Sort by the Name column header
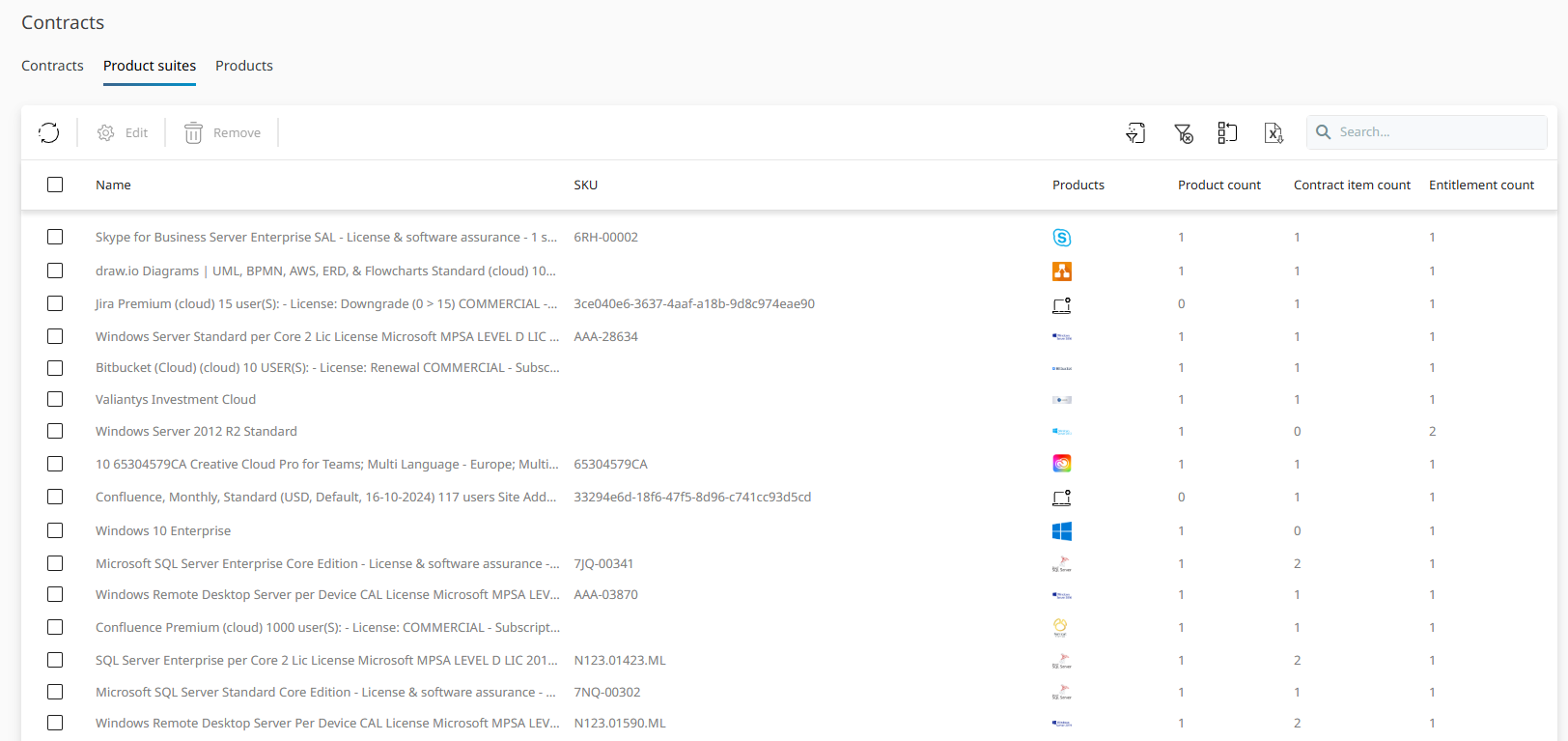The width and height of the screenshot is (1568, 741). point(113,185)
